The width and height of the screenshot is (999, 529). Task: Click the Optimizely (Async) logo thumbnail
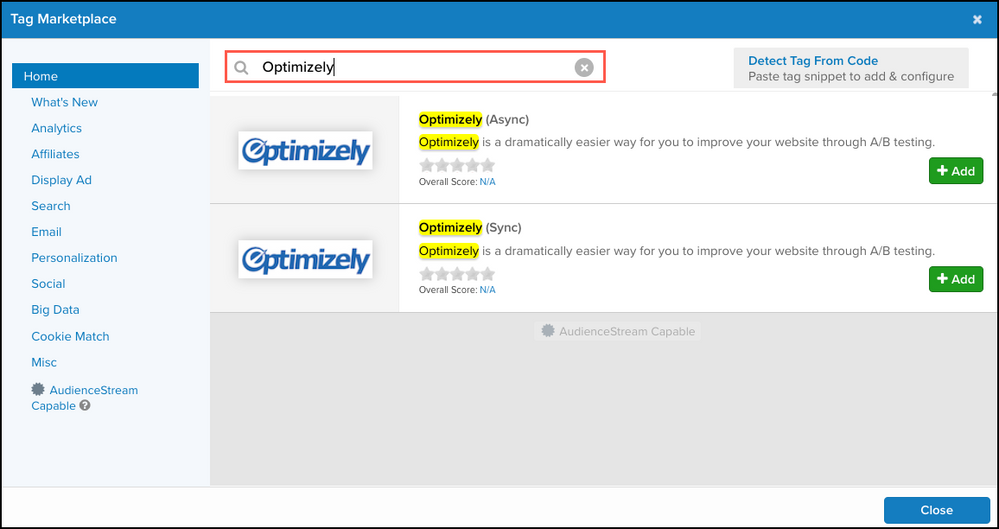pyautogui.click(x=305, y=150)
